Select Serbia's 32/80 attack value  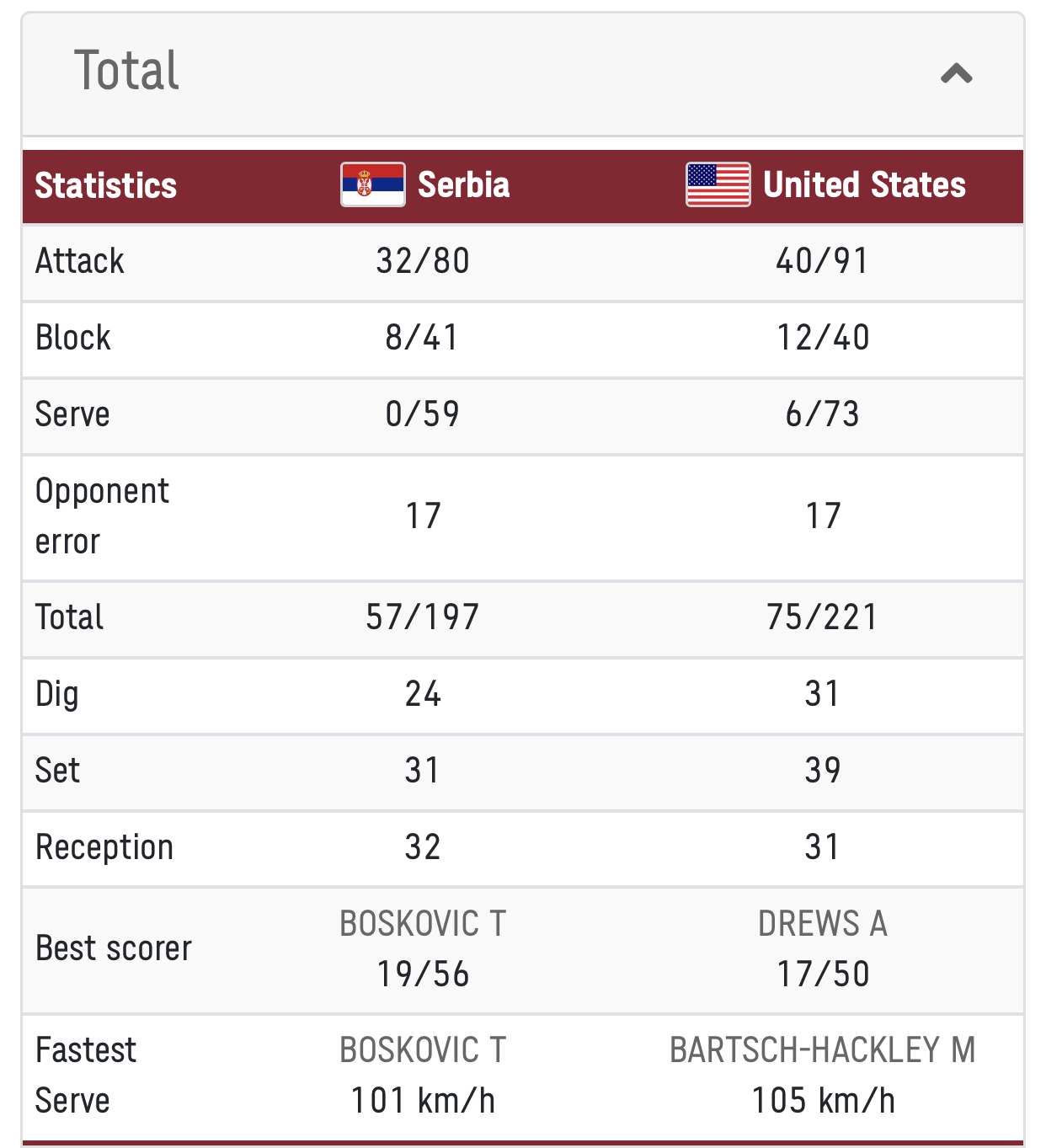click(423, 261)
